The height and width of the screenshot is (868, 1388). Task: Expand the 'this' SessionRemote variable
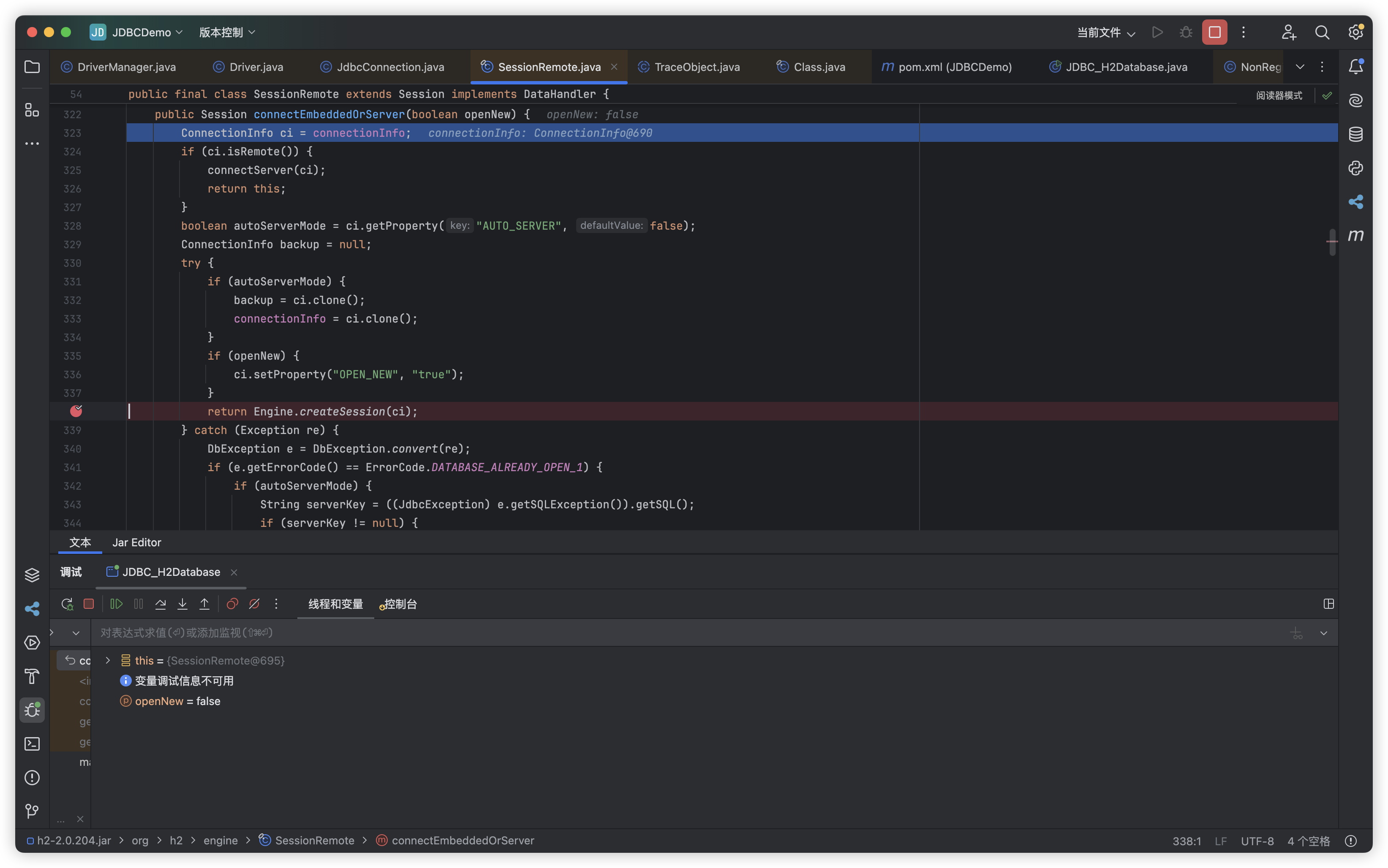107,661
